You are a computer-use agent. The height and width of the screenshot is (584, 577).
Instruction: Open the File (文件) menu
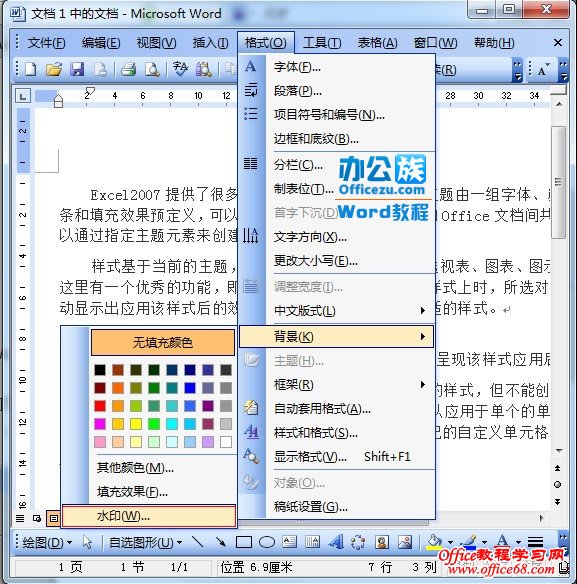(x=46, y=43)
